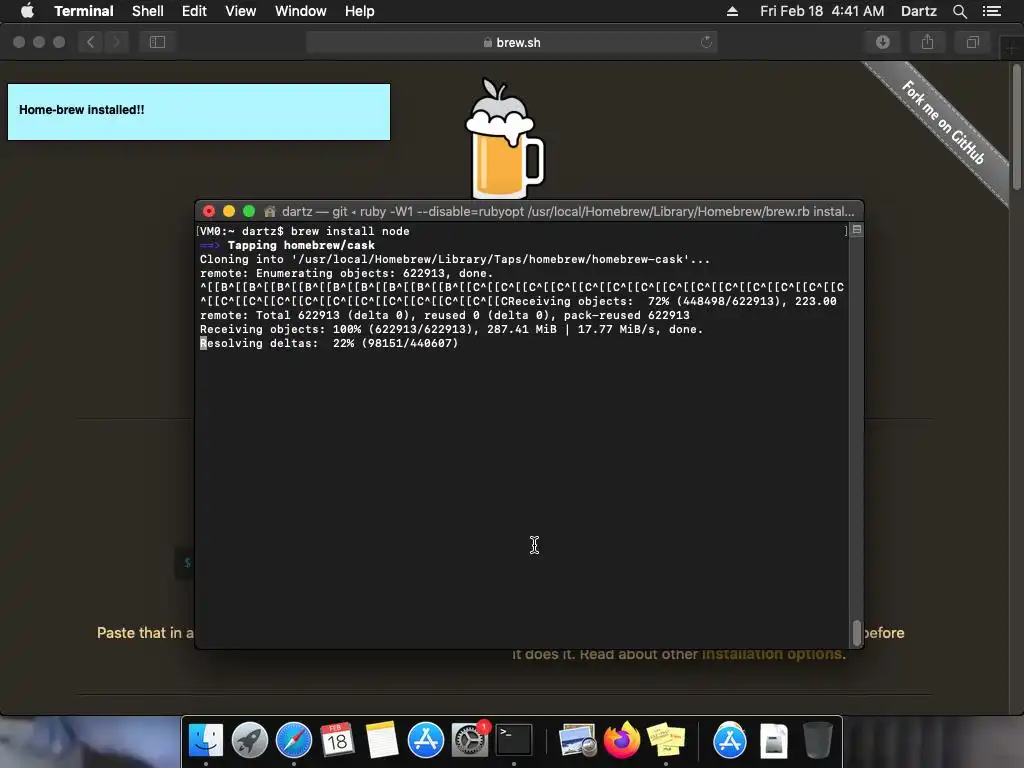This screenshot has height=768, width=1024.
Task: Open Terminal from the Dock
Action: point(514,741)
